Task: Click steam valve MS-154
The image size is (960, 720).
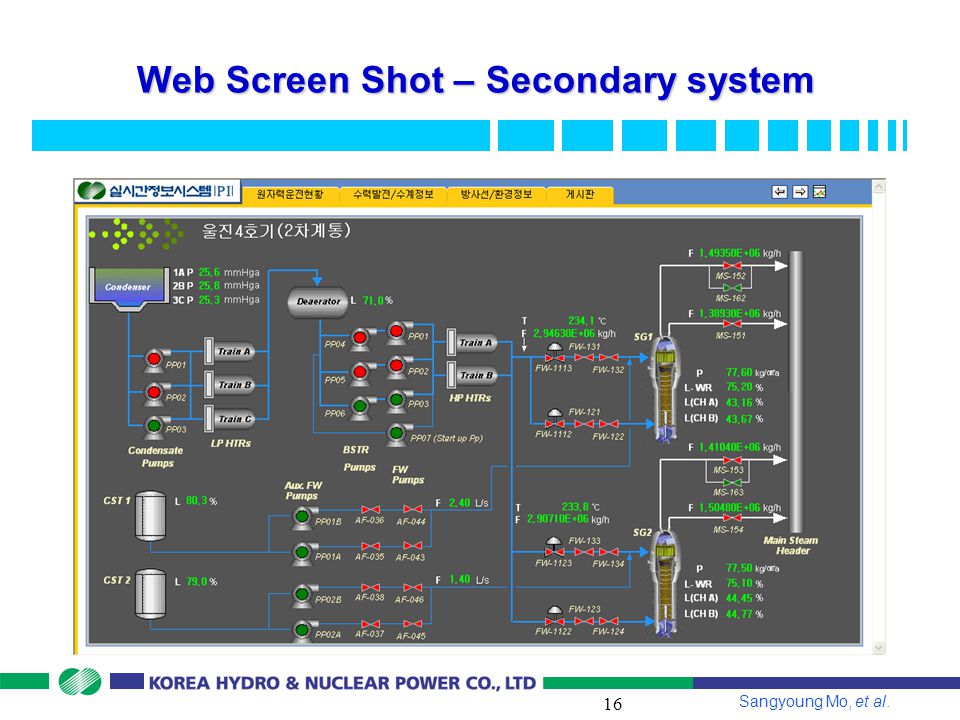Action: 732,518
